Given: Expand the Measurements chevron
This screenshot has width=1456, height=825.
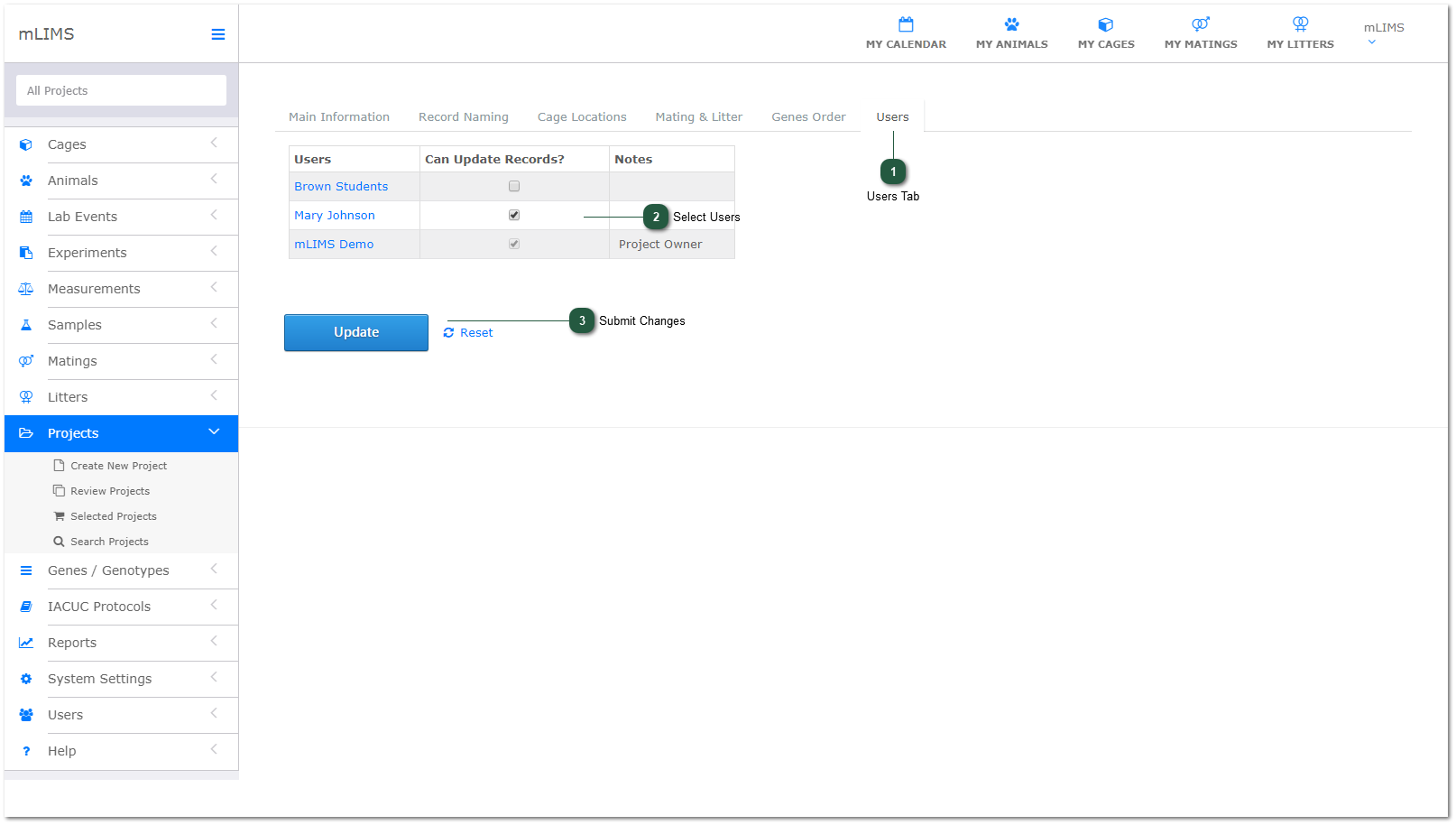Looking at the screenshot, I should tap(214, 288).
